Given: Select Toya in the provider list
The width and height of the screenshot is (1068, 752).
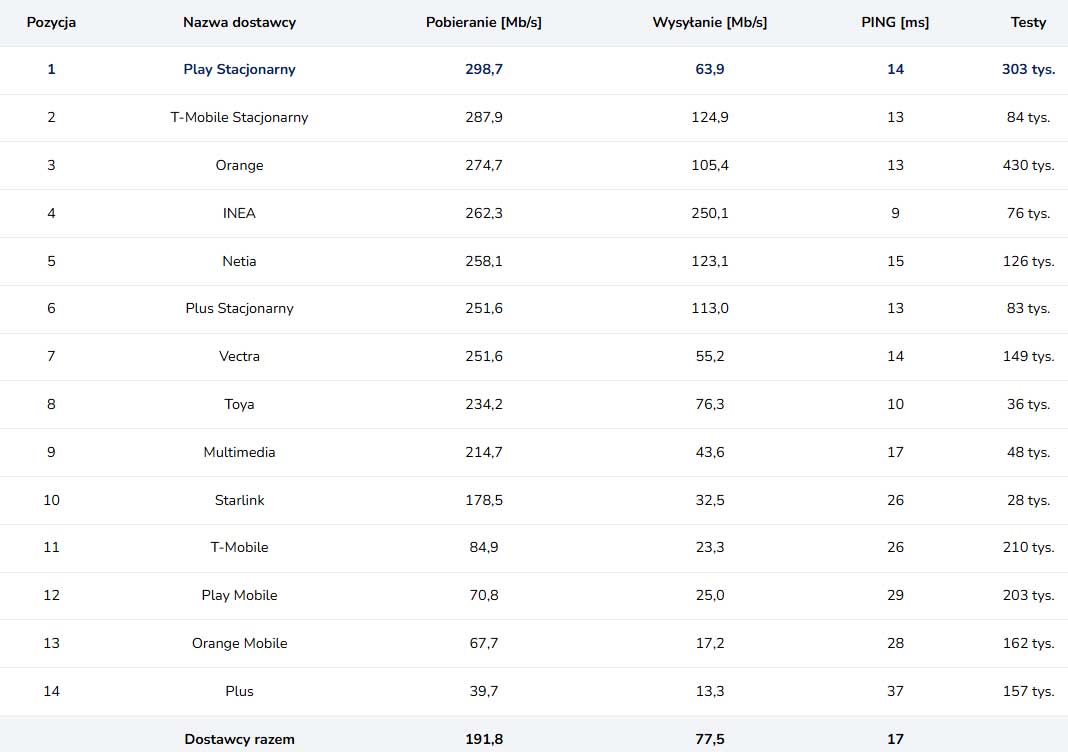Looking at the screenshot, I should pyautogui.click(x=239, y=404).
